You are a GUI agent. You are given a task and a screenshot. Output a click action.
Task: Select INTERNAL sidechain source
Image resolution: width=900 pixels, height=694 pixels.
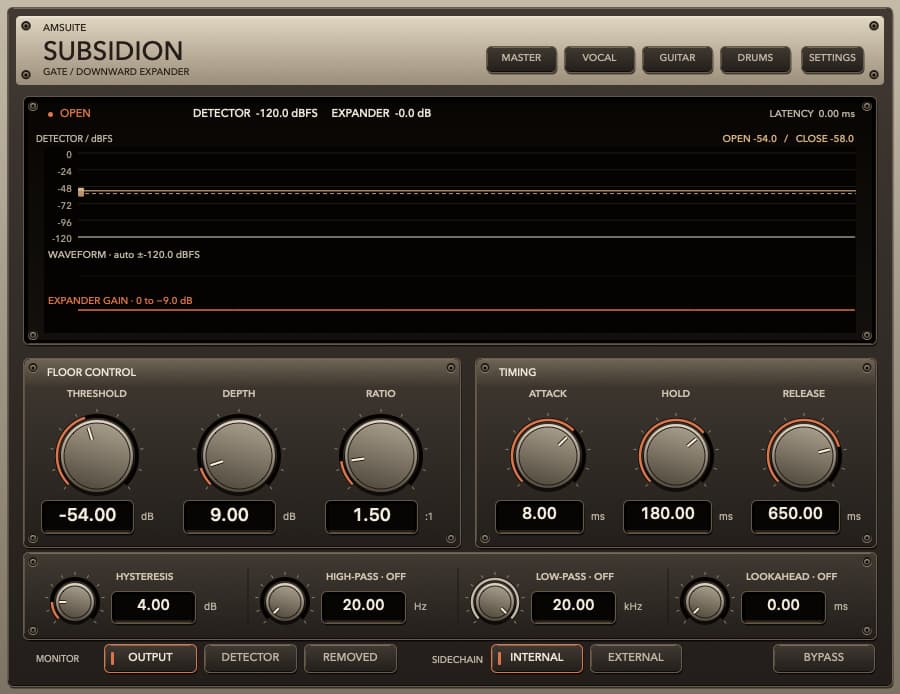click(537, 658)
